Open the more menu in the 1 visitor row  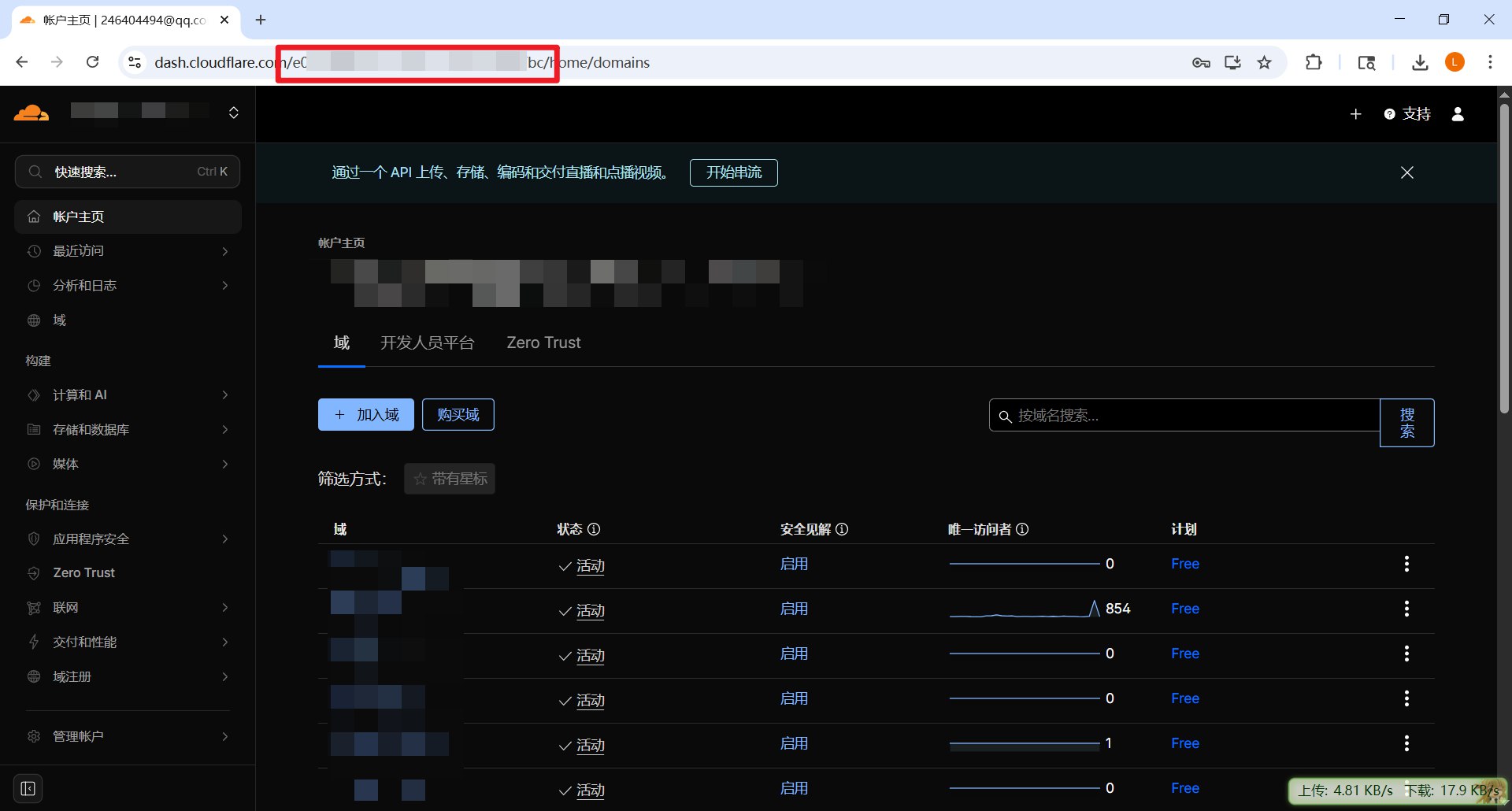[x=1406, y=744]
